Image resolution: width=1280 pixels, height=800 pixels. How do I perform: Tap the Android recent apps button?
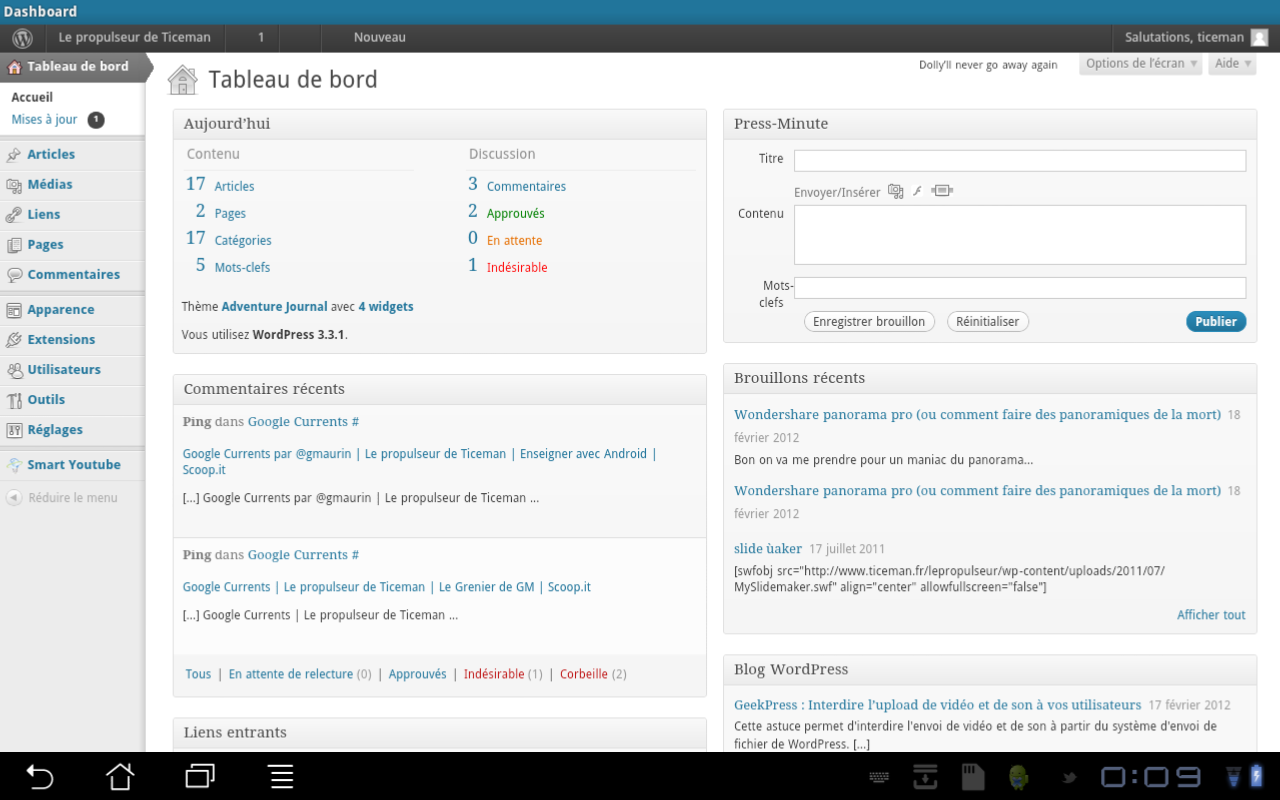pyautogui.click(x=201, y=776)
